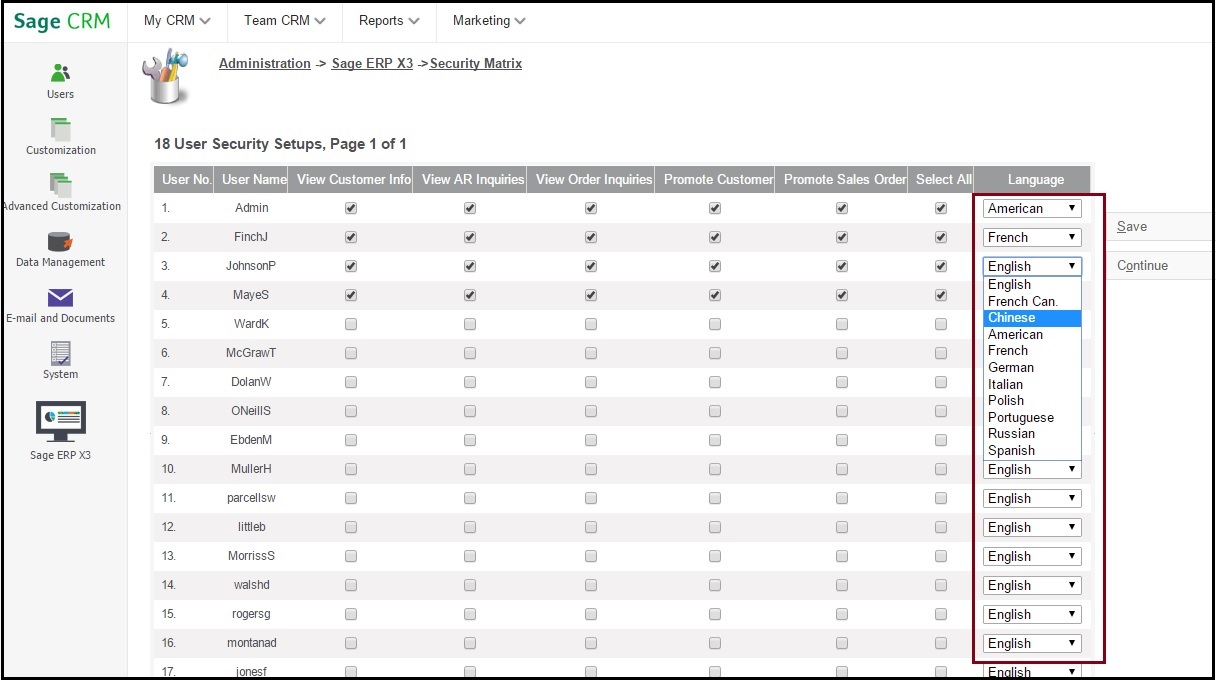This screenshot has width=1216, height=680.
Task: Open the Customization sidebar icon
Action: pos(61,129)
